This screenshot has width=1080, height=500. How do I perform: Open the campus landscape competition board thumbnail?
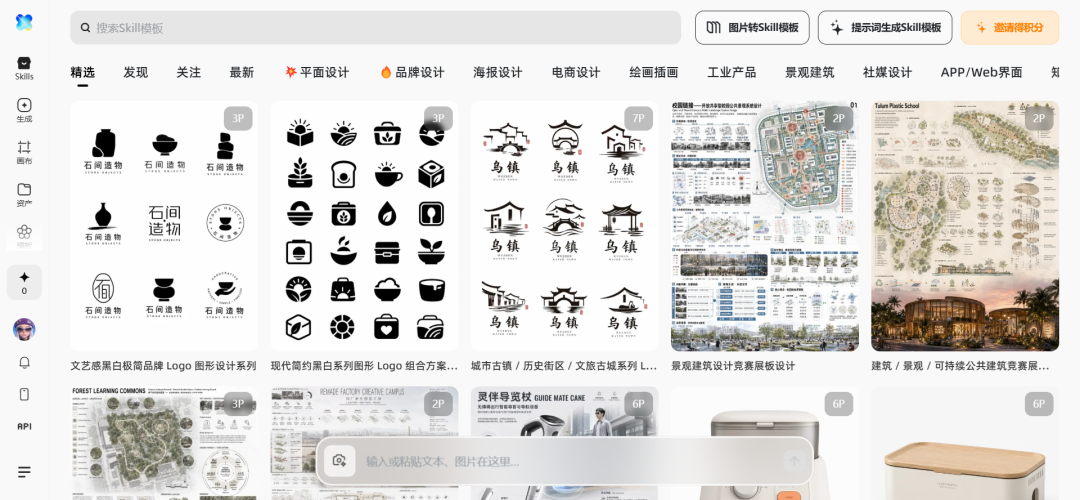click(765, 226)
